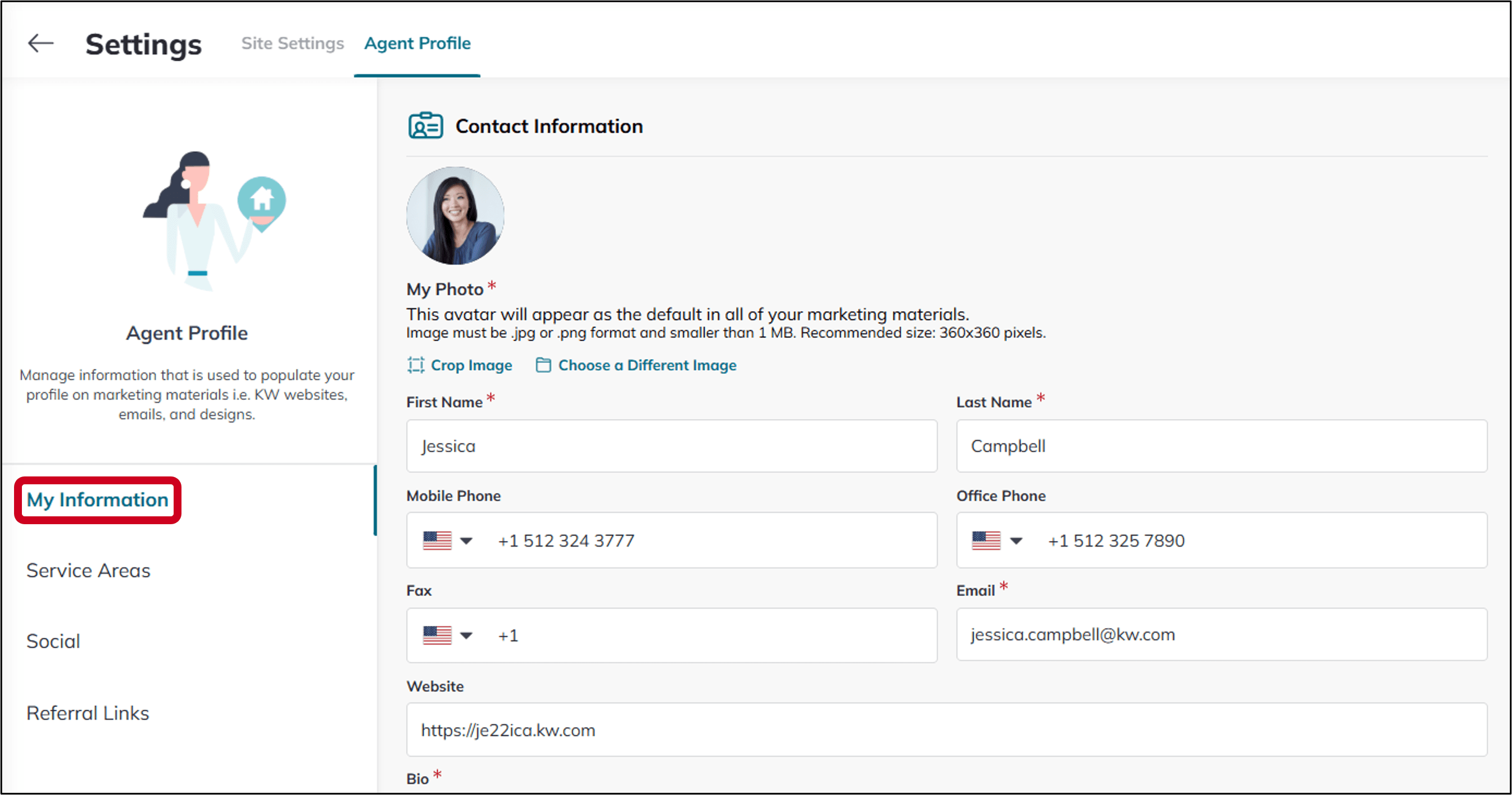Open Fax country code dropdown arrow

tap(466, 636)
